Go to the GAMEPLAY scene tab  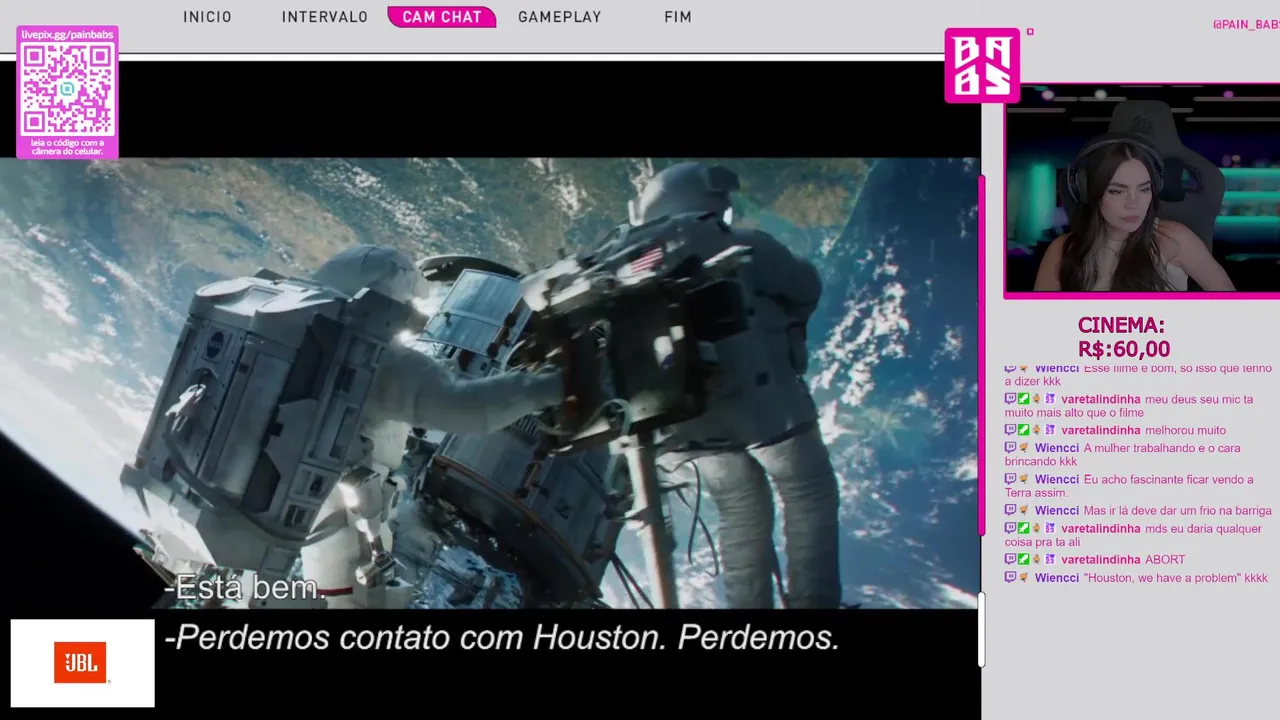560,17
